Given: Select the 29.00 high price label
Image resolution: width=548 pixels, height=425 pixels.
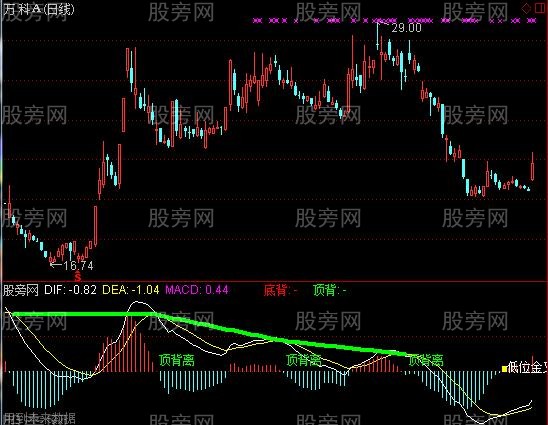Looking at the screenshot, I should [x=406, y=28].
